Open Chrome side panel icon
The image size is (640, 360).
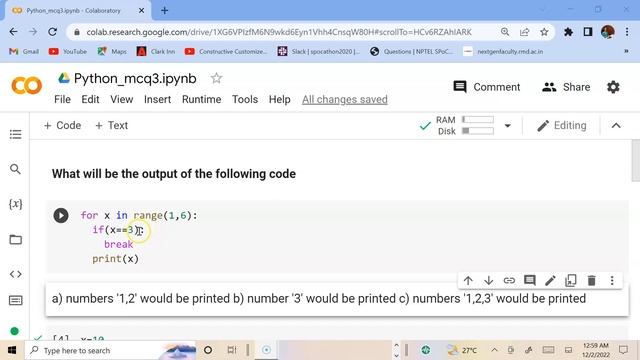click(x=588, y=32)
